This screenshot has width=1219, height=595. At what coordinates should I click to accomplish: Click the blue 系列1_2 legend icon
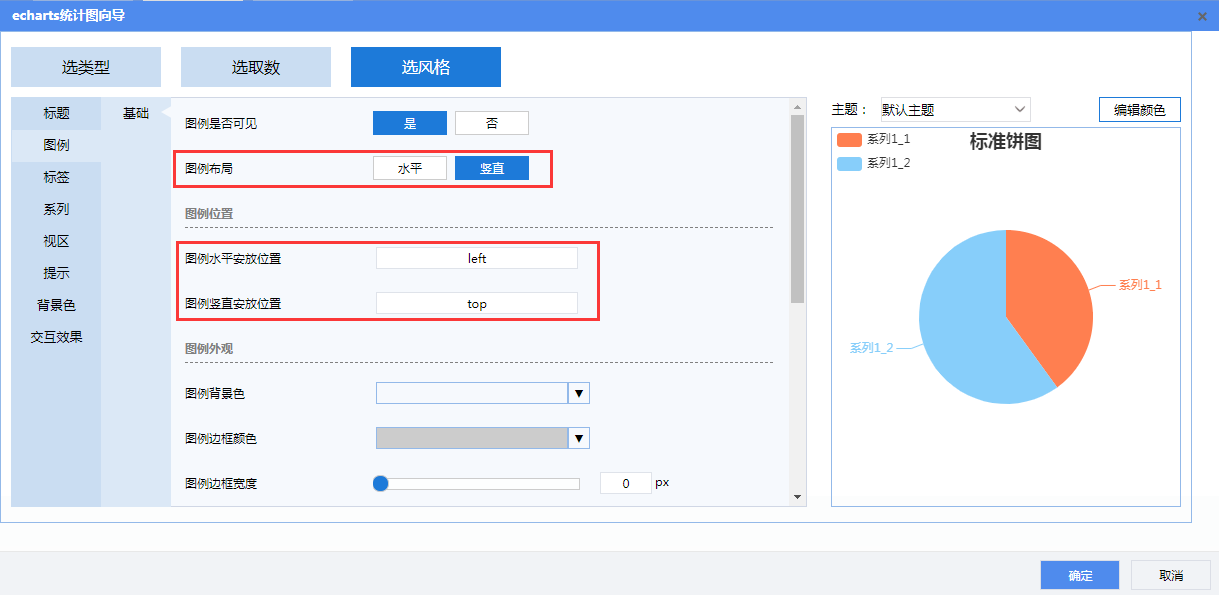click(849, 163)
